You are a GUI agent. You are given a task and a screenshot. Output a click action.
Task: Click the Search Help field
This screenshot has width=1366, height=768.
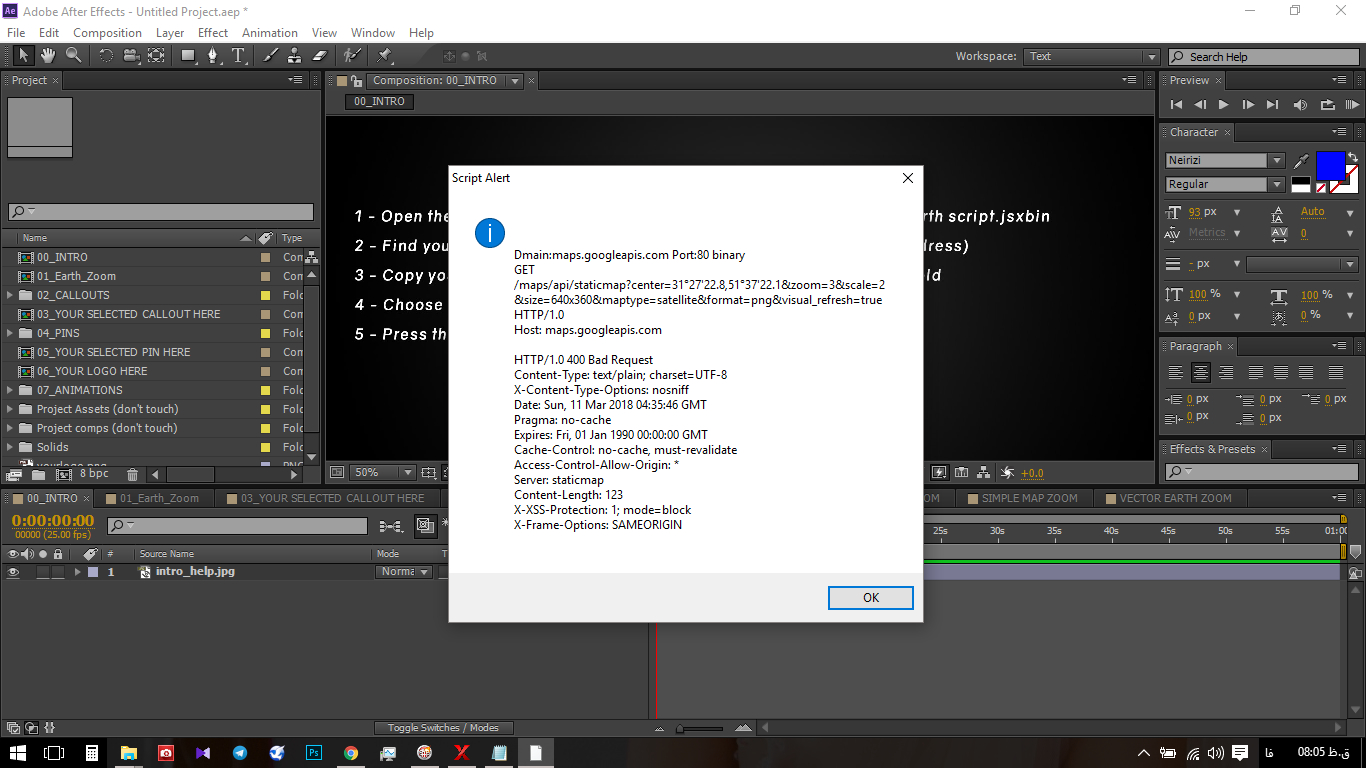(x=1263, y=57)
